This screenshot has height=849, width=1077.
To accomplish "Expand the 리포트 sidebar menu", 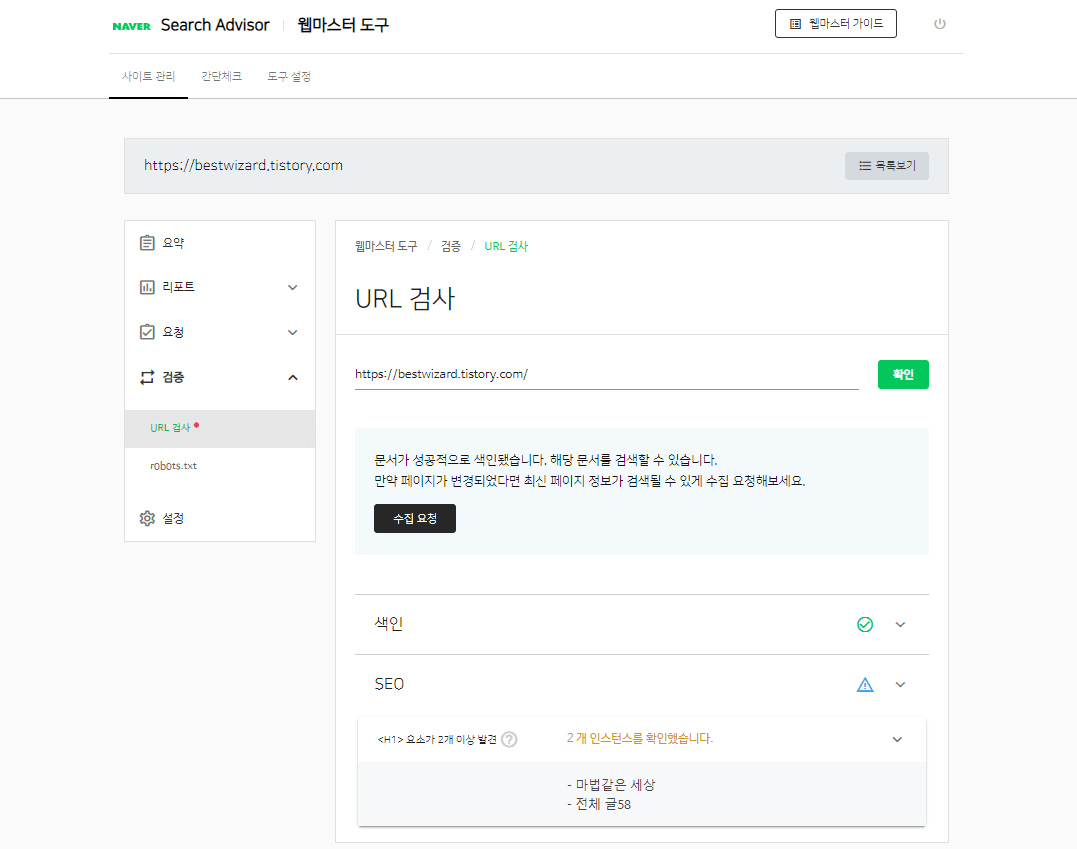I will click(x=292, y=286).
